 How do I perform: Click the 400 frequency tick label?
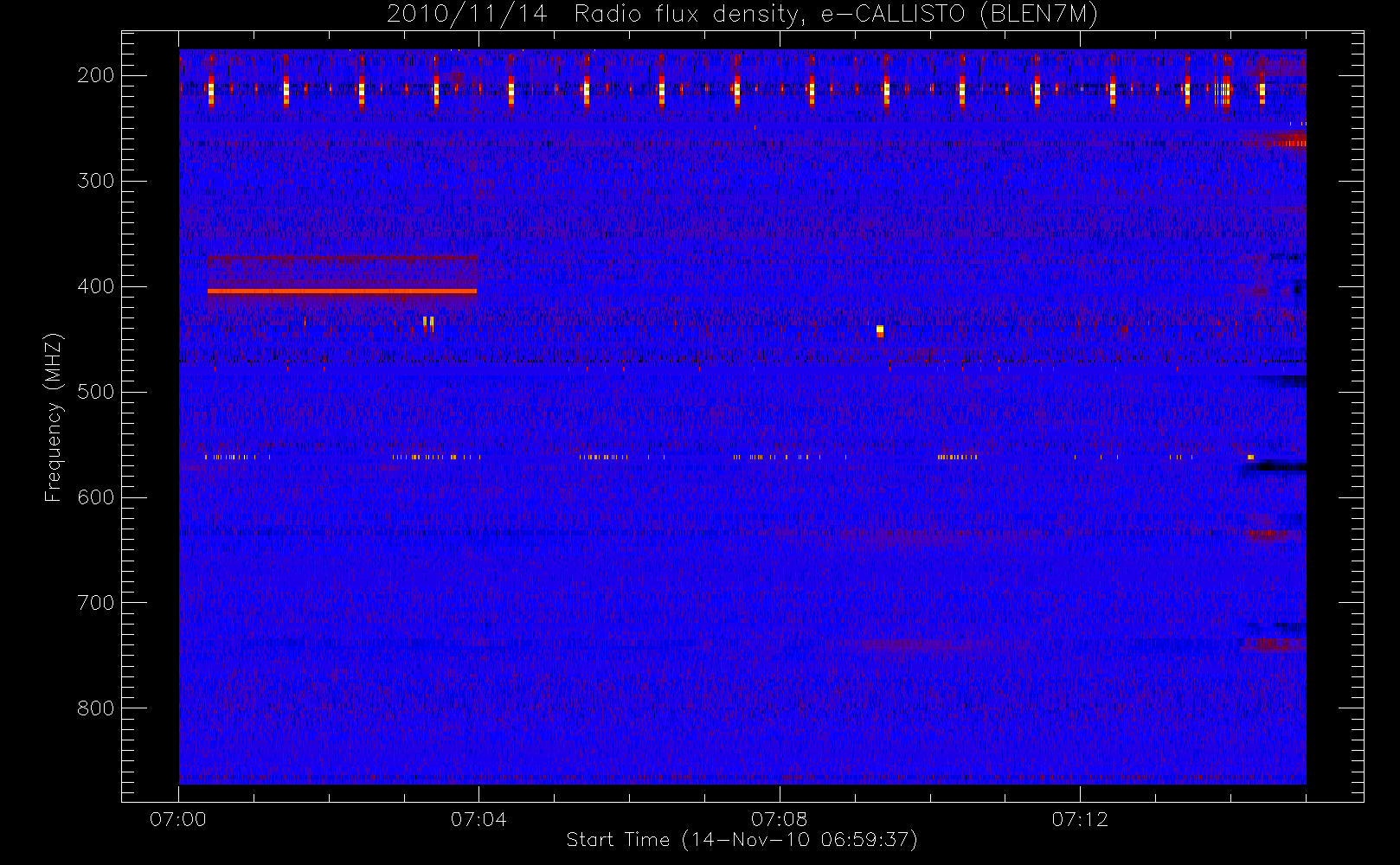95,286
